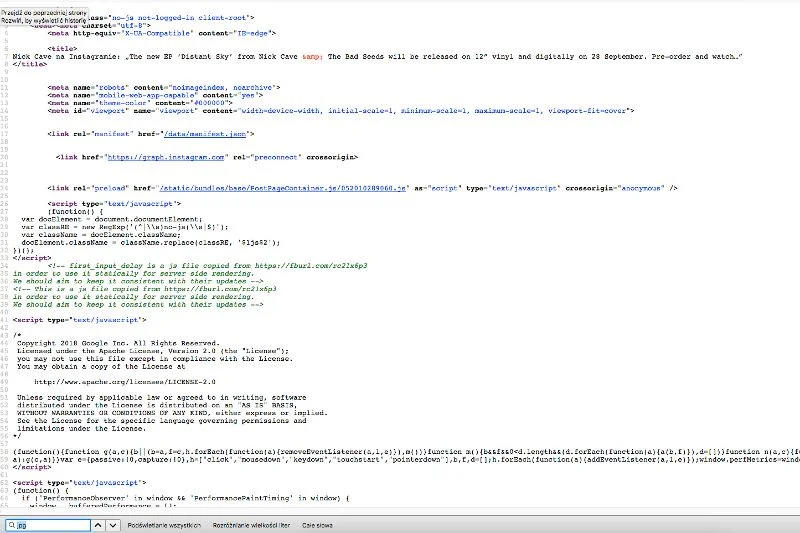Screen dimensions: 800x533
Task: Click the 'WITHOUT WARRANTIES OR CONDITIONS' line
Action: click(172, 413)
